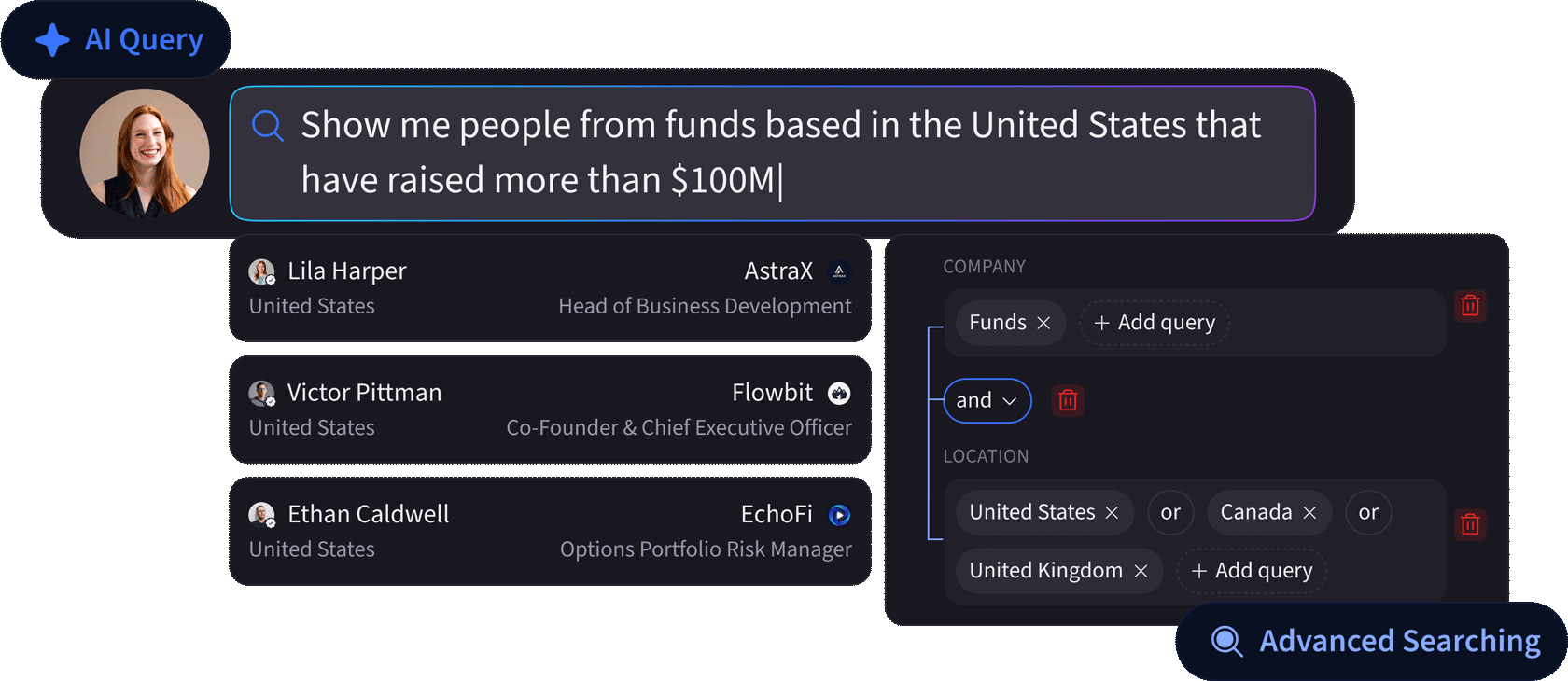Image resolution: width=1568 pixels, height=681 pixels.
Task: Remove the Funds filter chip
Action: pos(1045,322)
